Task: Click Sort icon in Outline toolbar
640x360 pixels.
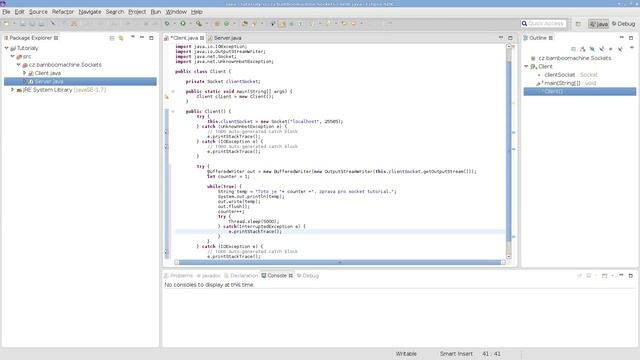Action: tap(582, 49)
